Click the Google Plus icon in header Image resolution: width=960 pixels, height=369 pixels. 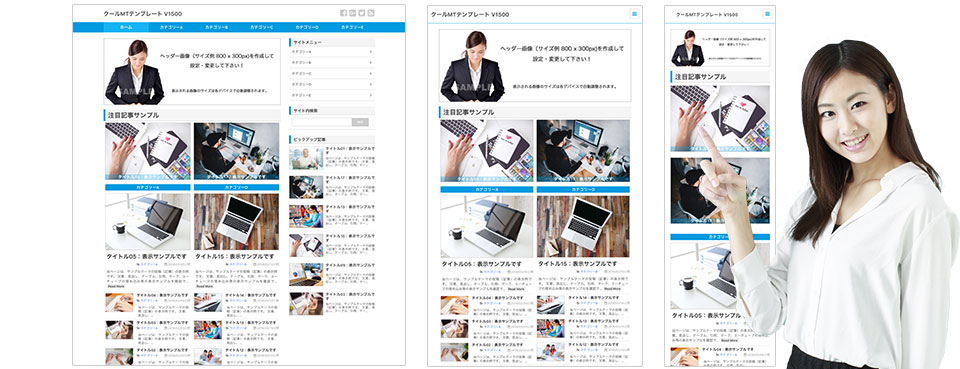click(x=353, y=13)
